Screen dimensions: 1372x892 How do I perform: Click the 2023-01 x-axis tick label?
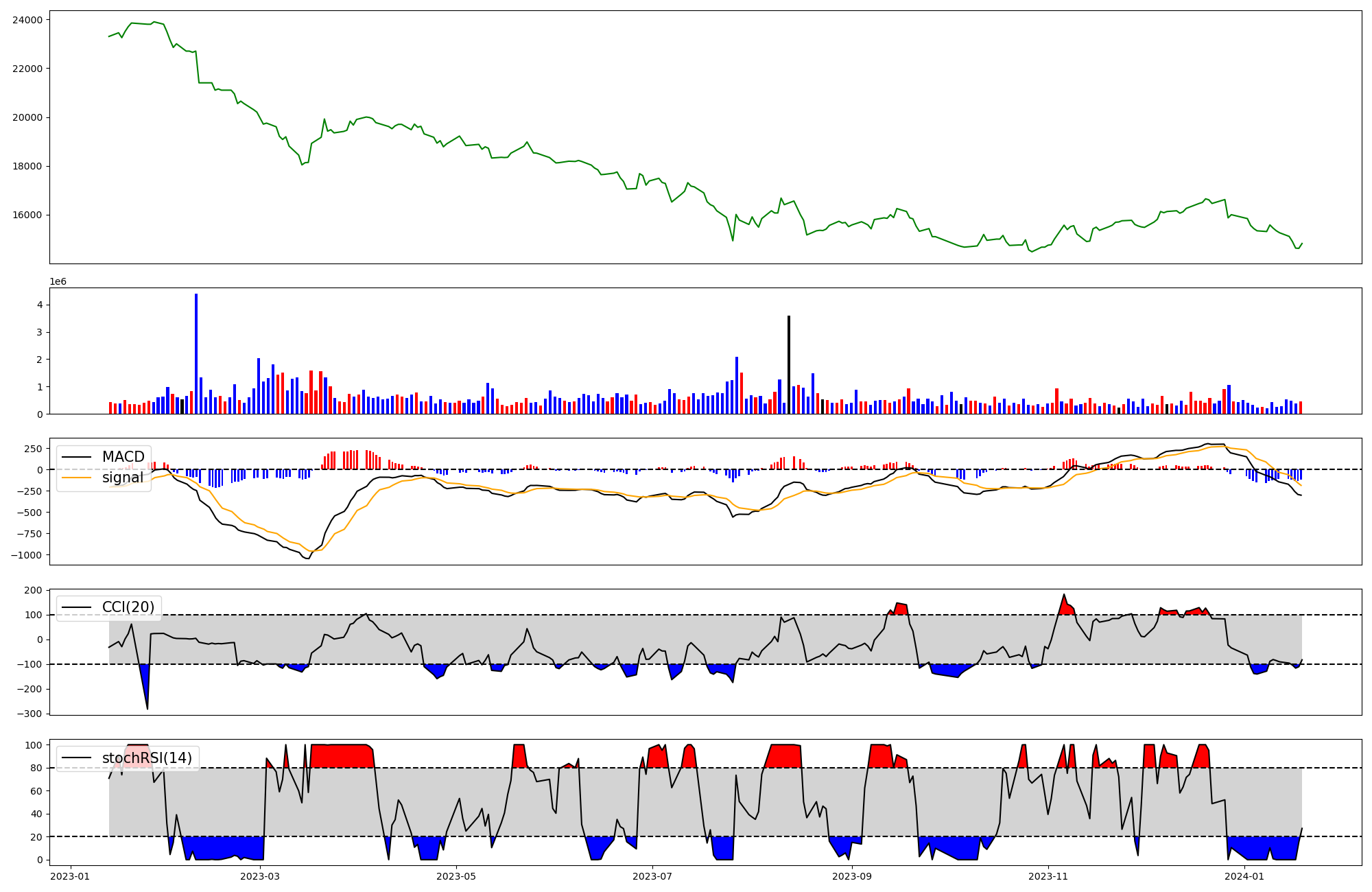click(70, 876)
